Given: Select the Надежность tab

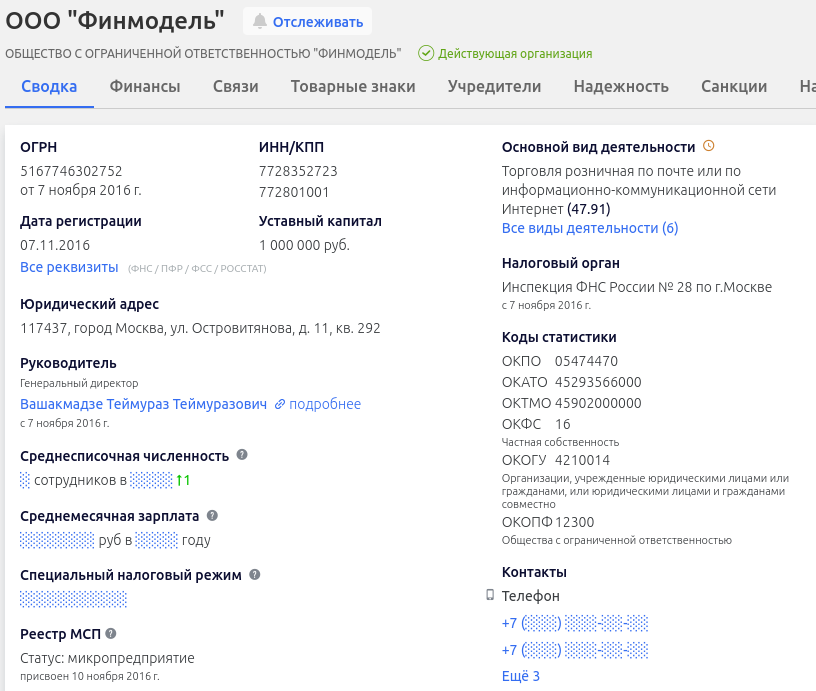Looking at the screenshot, I should click(621, 87).
